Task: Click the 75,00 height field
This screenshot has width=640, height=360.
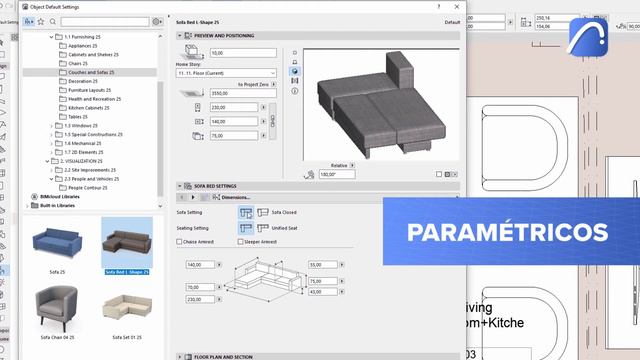Action: tap(234, 136)
